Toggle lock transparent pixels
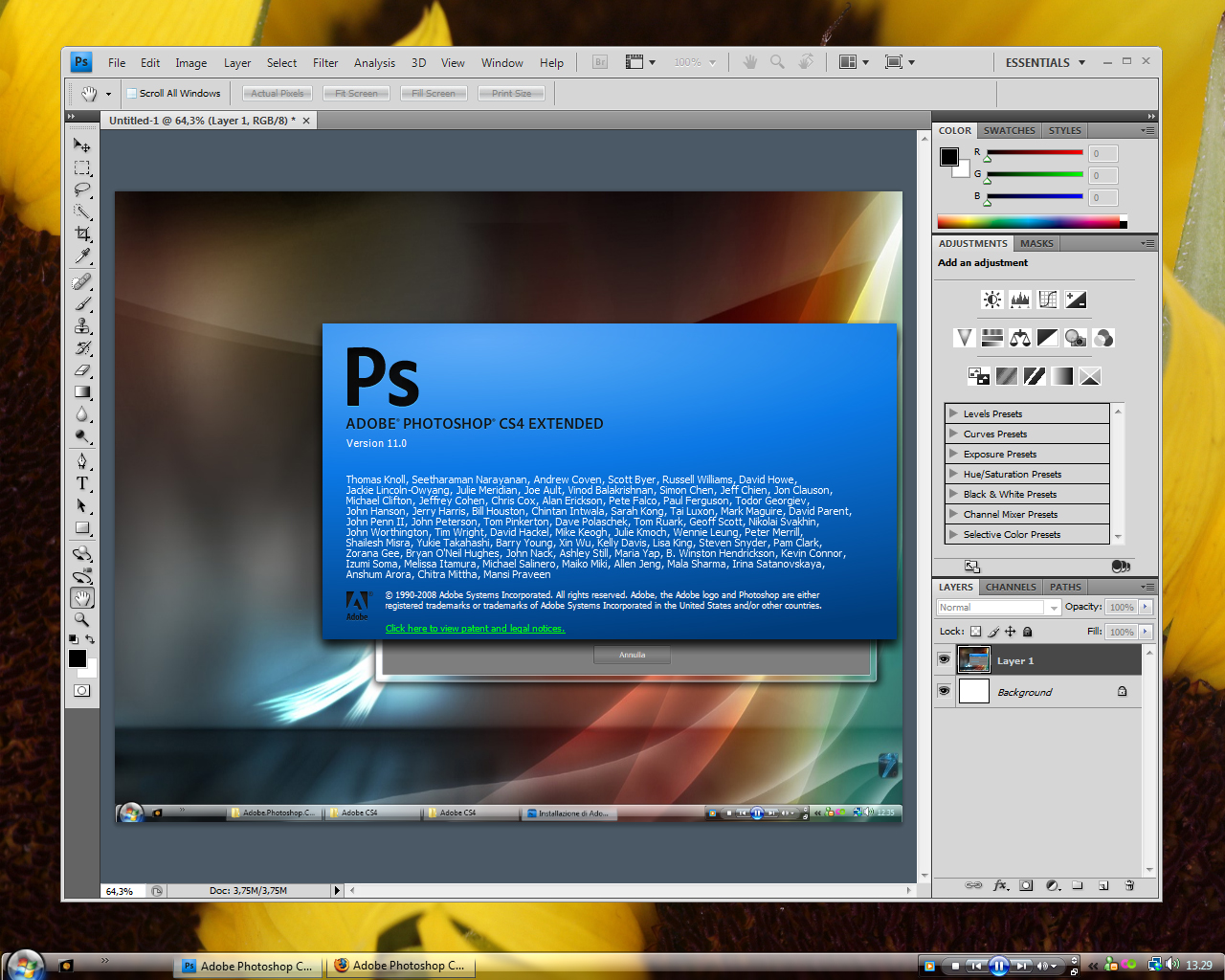This screenshot has height=980, width=1225. pyautogui.click(x=975, y=632)
